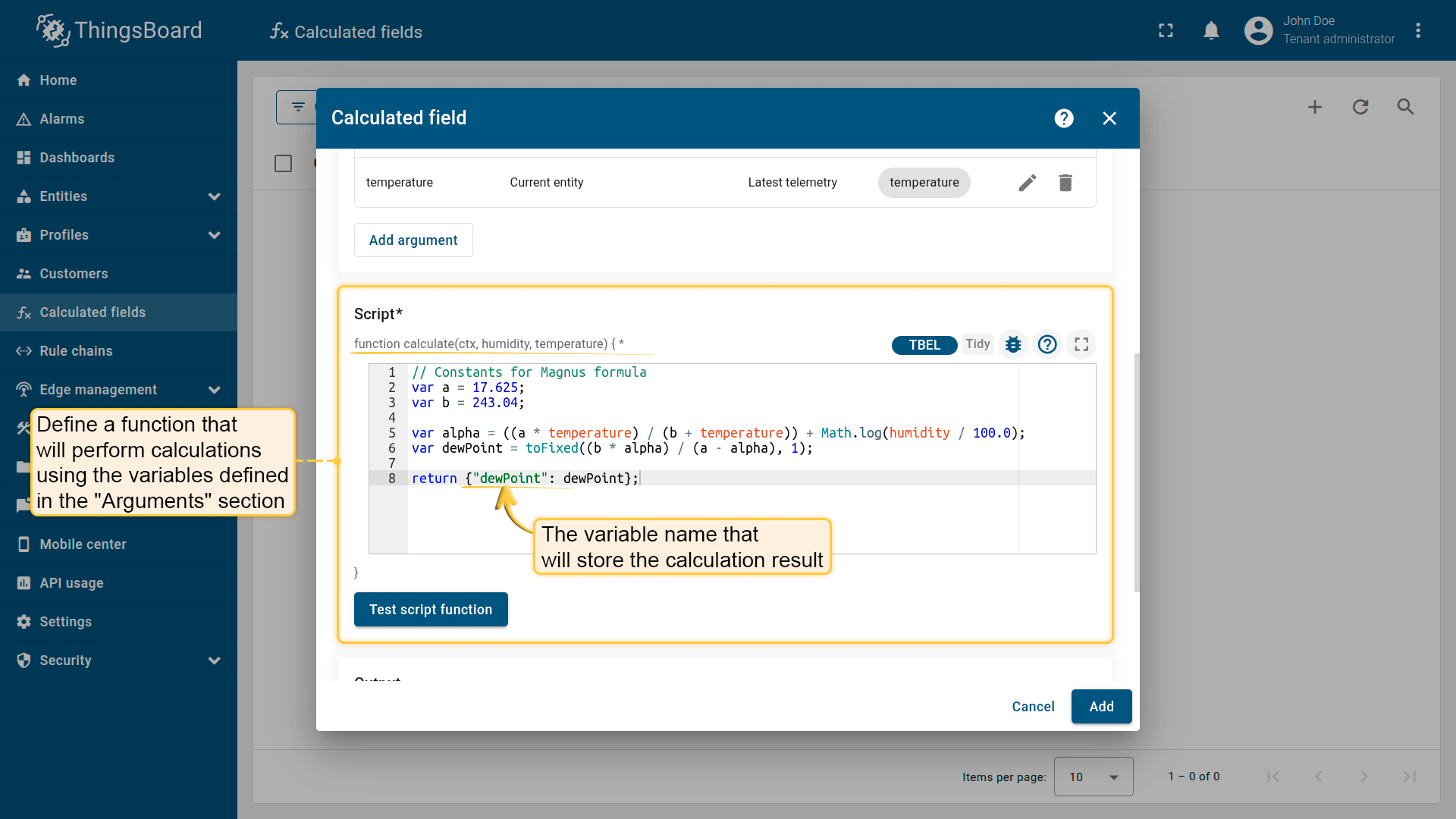Open the items per page dropdown
This screenshot has width=1456, height=819.
click(1093, 777)
